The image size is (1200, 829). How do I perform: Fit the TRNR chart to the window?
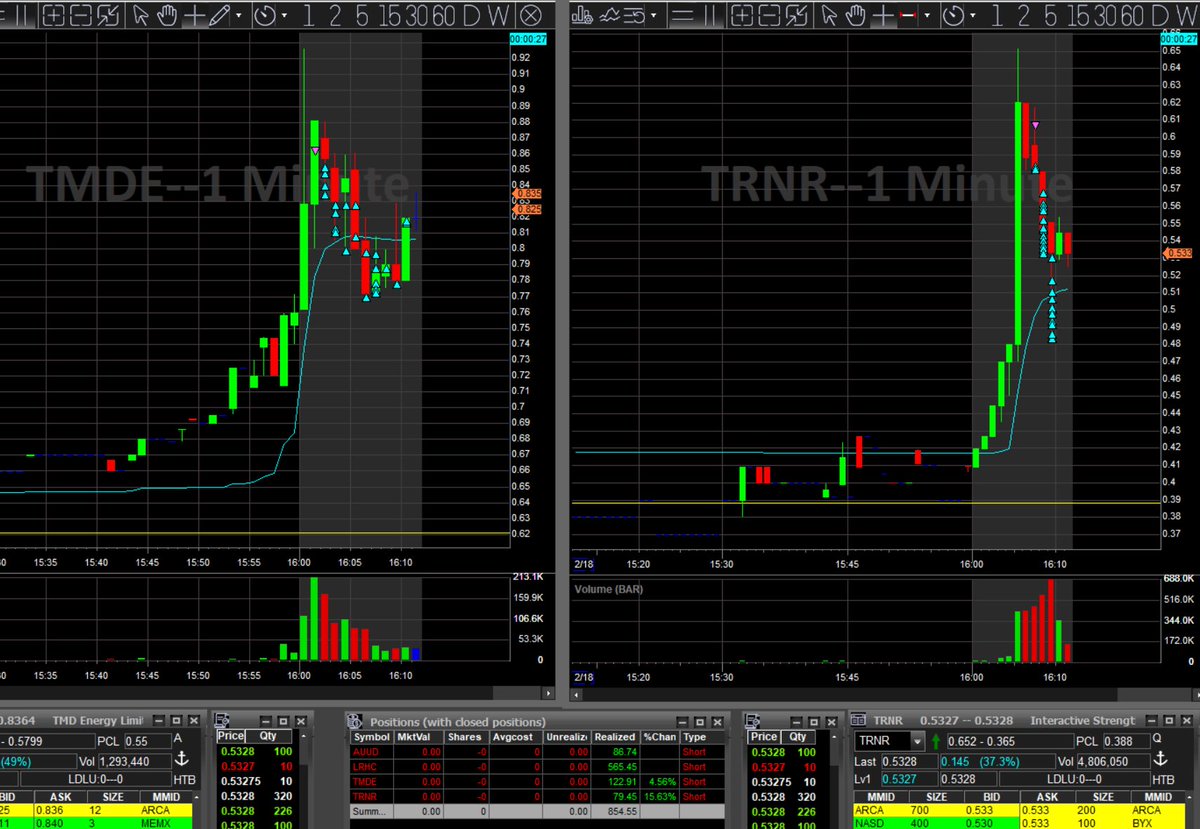coord(796,16)
